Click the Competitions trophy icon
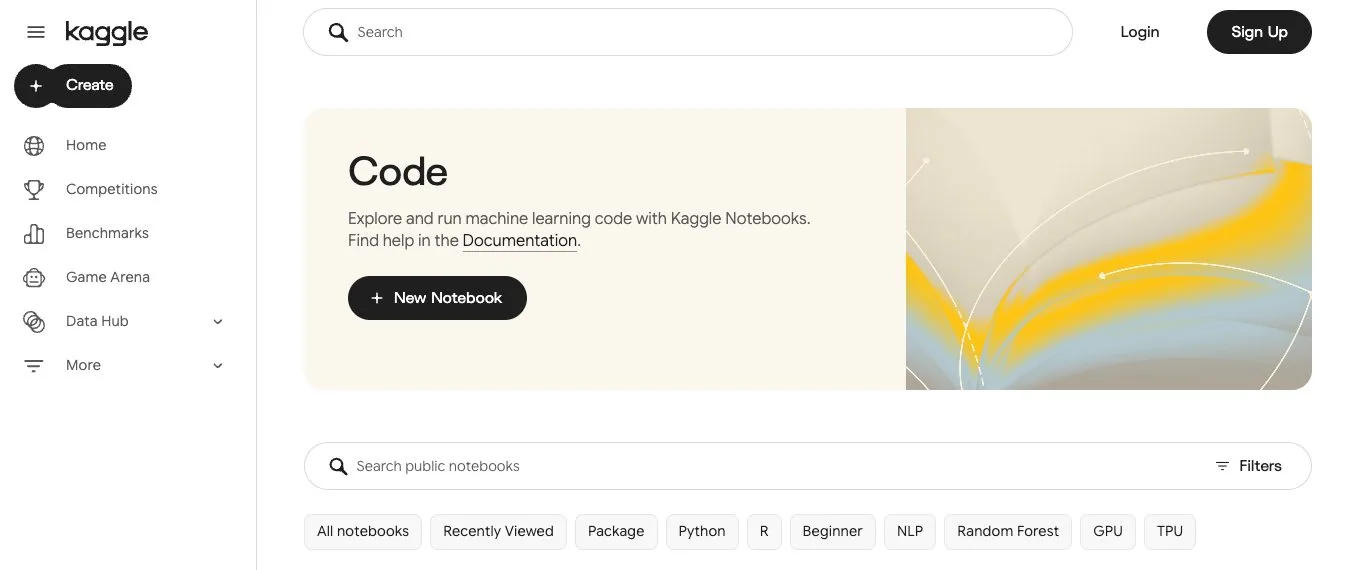 [x=34, y=190]
